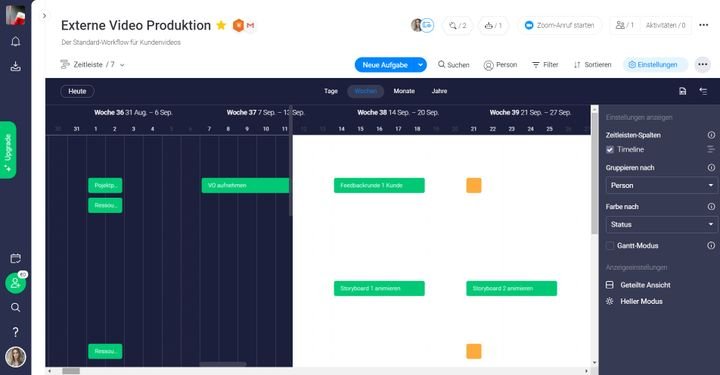Start a Zoom call
720x375 pixels.
(x=559, y=25)
